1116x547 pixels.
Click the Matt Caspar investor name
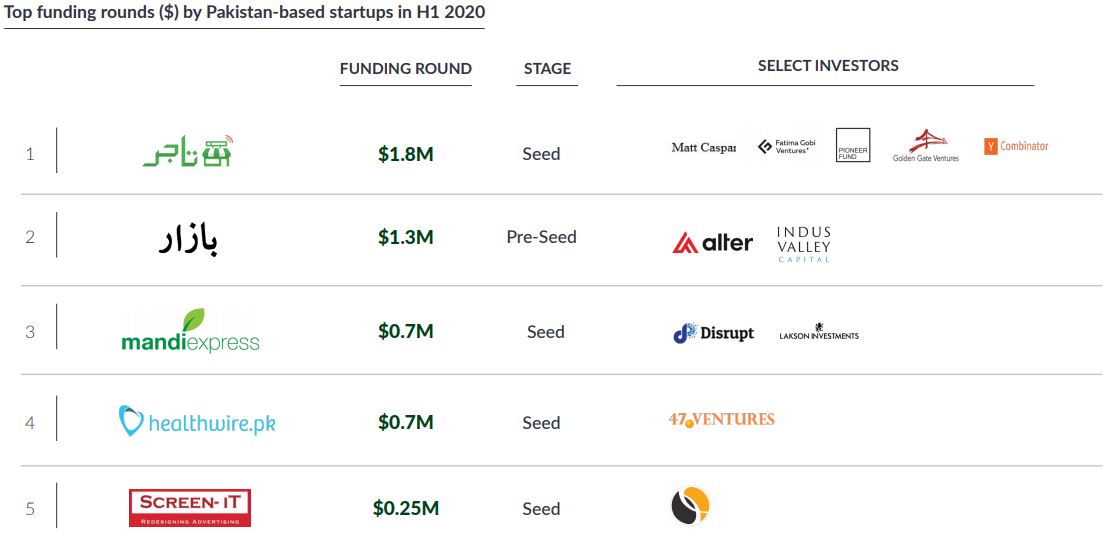click(x=703, y=147)
